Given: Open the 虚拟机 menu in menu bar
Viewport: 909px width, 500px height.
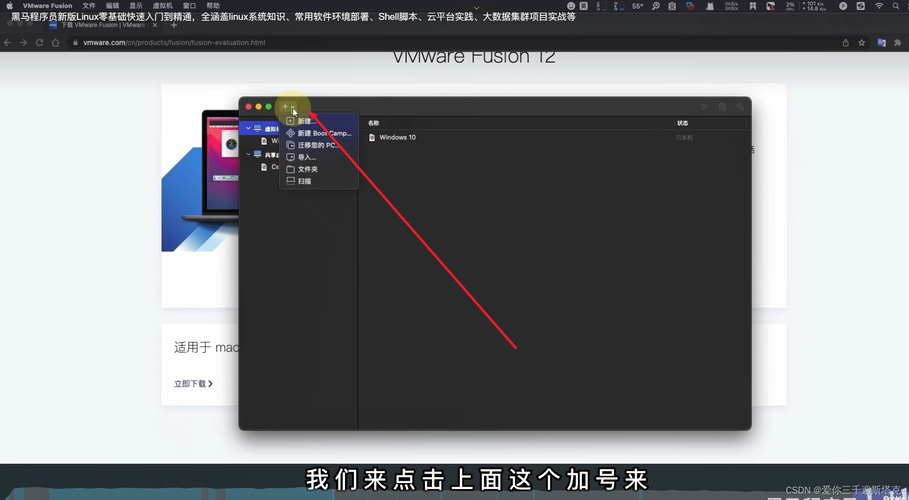Looking at the screenshot, I should tap(162, 6).
